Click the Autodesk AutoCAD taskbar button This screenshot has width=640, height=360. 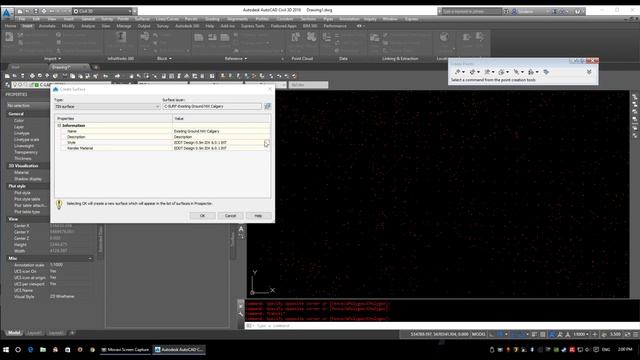tap(179, 350)
